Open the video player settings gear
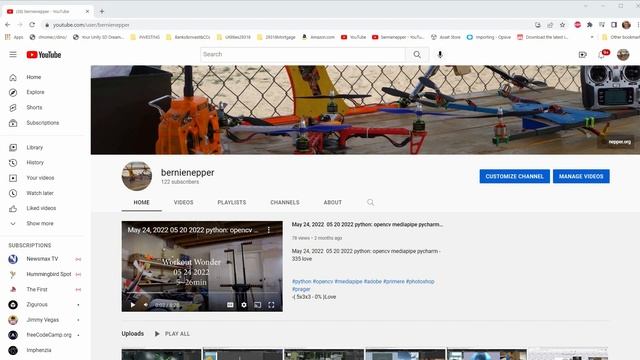 [x=244, y=305]
